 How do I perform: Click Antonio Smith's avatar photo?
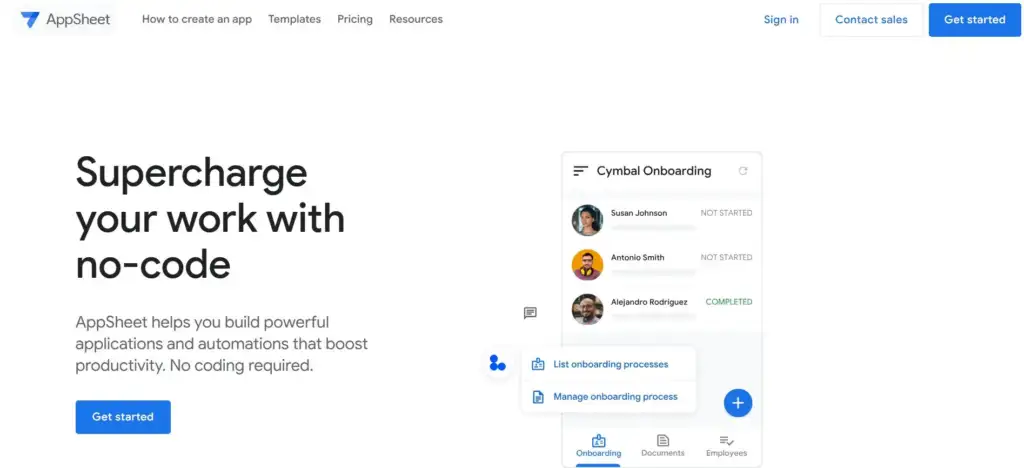tap(587, 264)
